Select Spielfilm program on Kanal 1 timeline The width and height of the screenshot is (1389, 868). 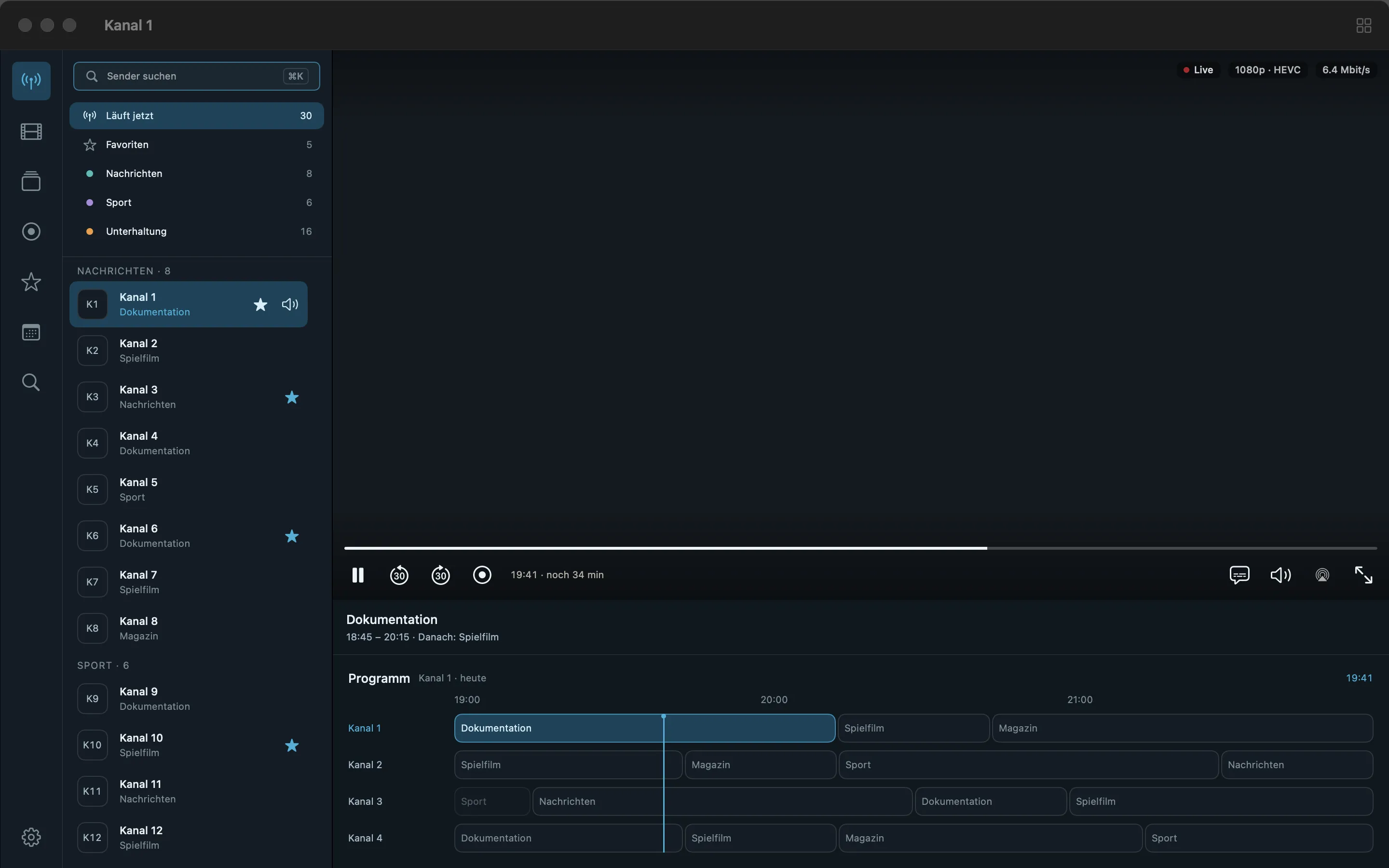click(913, 728)
